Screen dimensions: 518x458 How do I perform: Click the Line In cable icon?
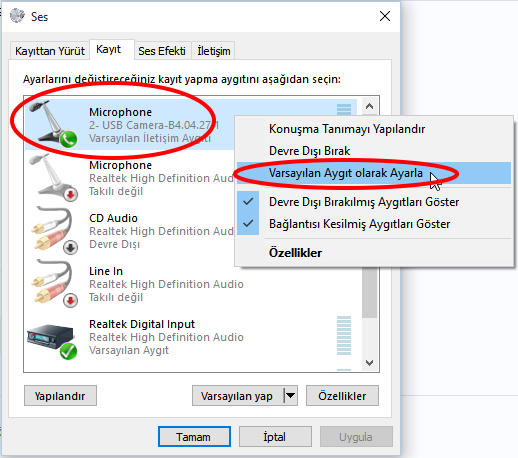coord(54,283)
